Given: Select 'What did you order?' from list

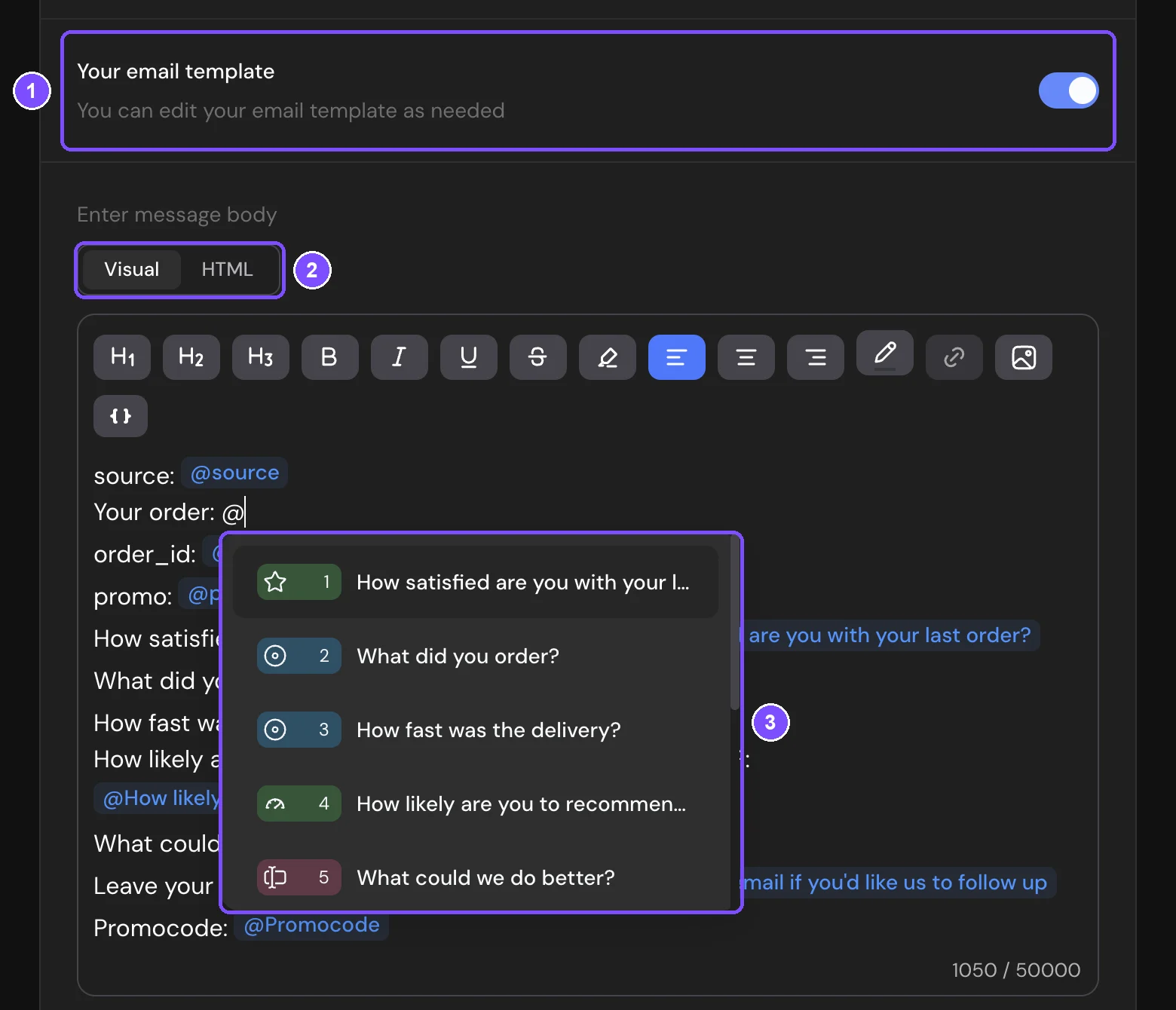Looking at the screenshot, I should pos(476,656).
